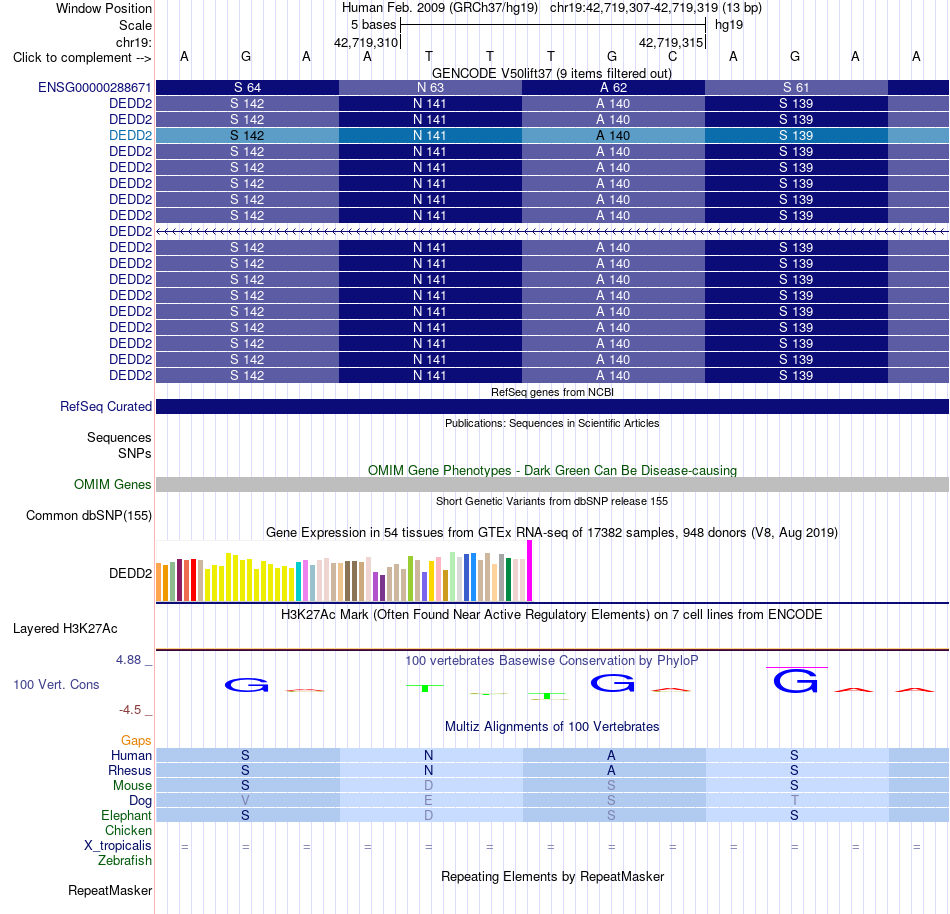
Task: Select the Human species label
Action: pos(131,755)
